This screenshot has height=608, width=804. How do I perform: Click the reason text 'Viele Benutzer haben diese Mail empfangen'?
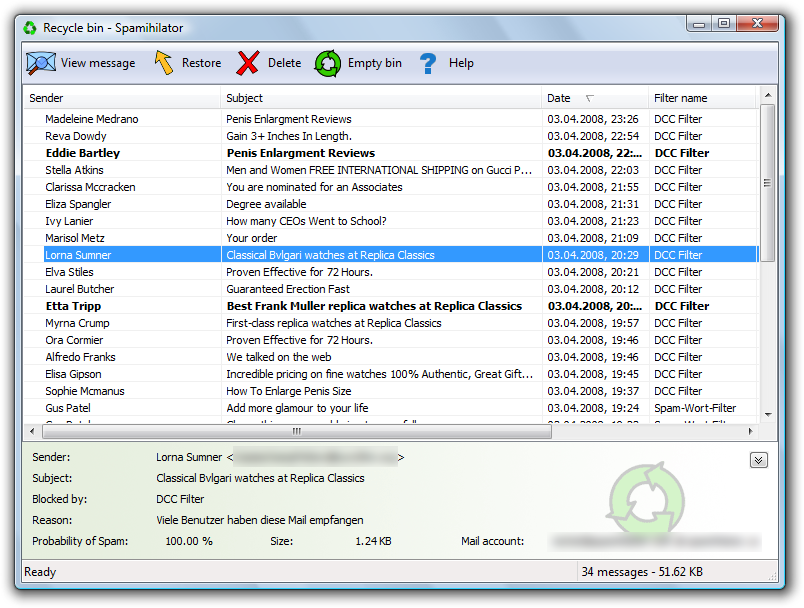point(260,520)
